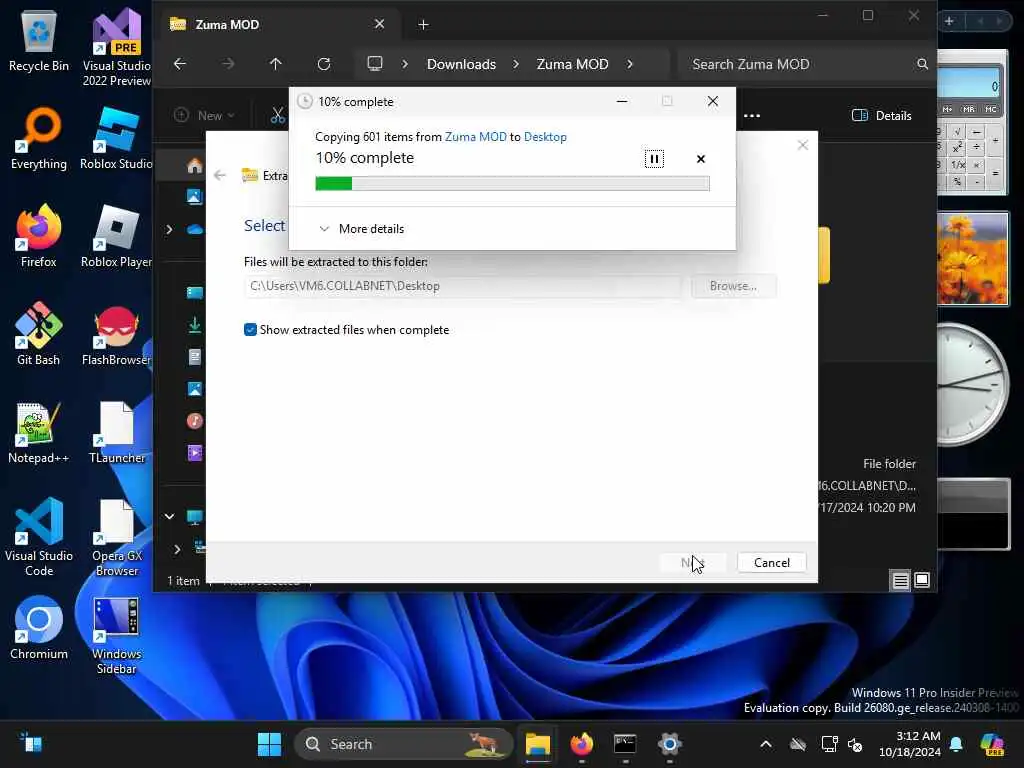
Task: Open Chromium desktop shortcut
Action: 39,627
